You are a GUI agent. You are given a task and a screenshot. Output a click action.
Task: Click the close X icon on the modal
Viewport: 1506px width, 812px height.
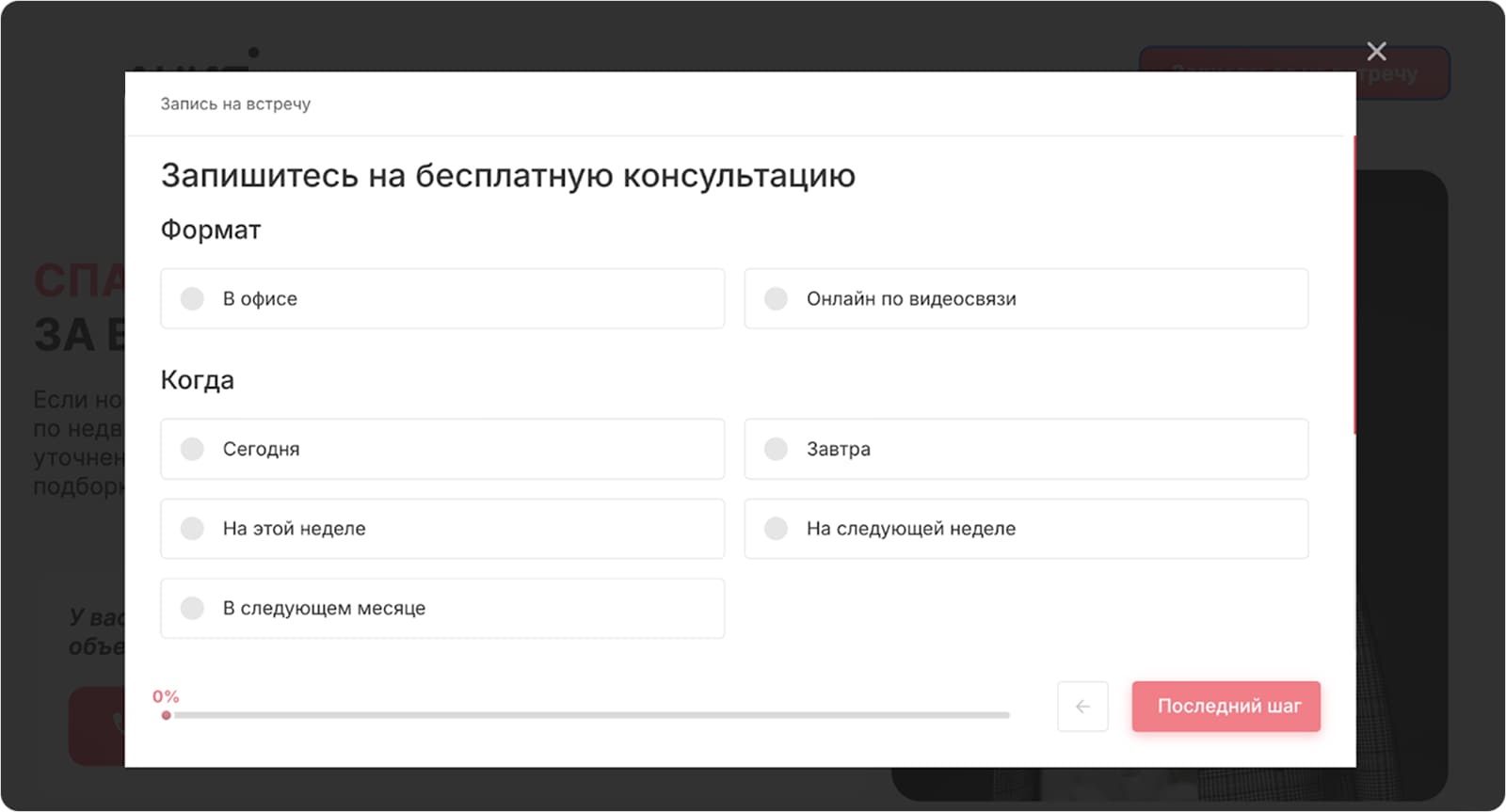1376,51
